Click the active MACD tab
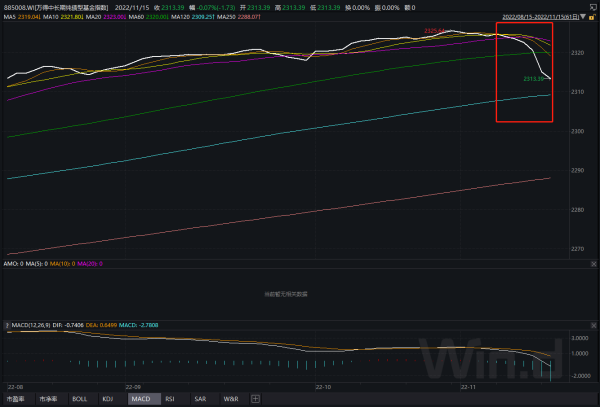 [x=141, y=398]
